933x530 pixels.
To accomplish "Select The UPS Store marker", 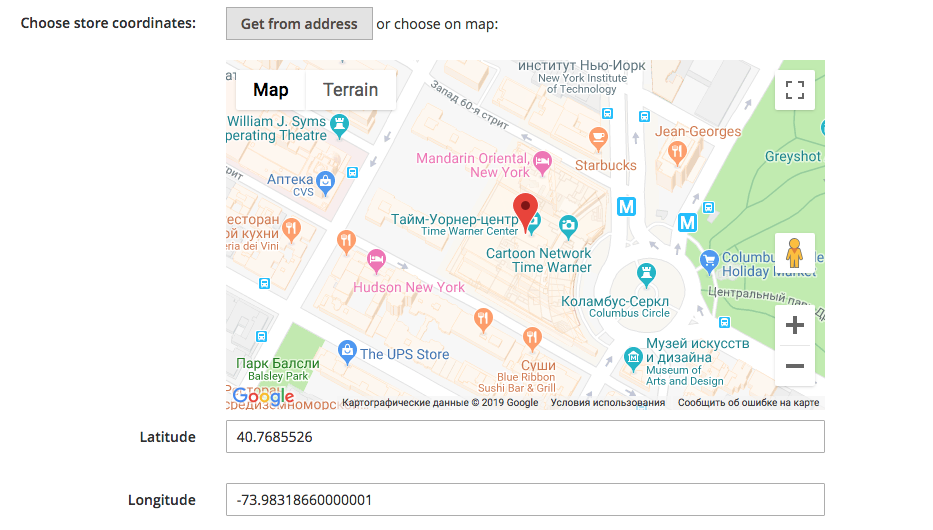I will [x=347, y=352].
